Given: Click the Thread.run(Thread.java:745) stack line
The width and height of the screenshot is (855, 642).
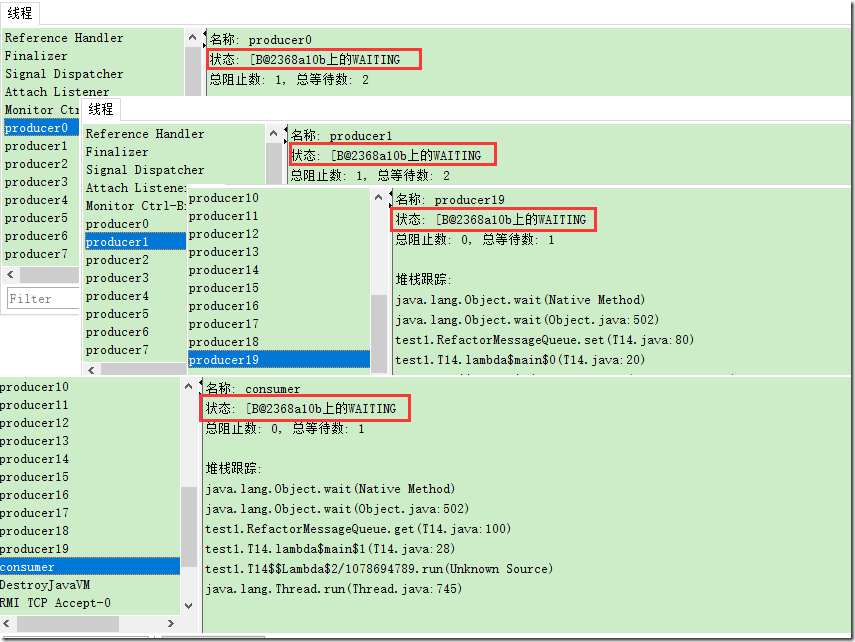Looking at the screenshot, I should pos(334,589).
